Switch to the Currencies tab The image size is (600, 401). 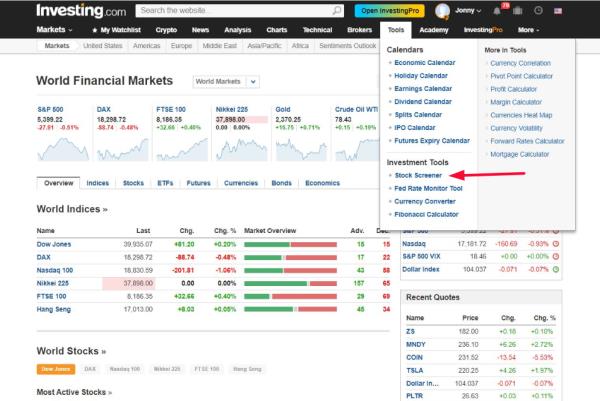coord(241,183)
